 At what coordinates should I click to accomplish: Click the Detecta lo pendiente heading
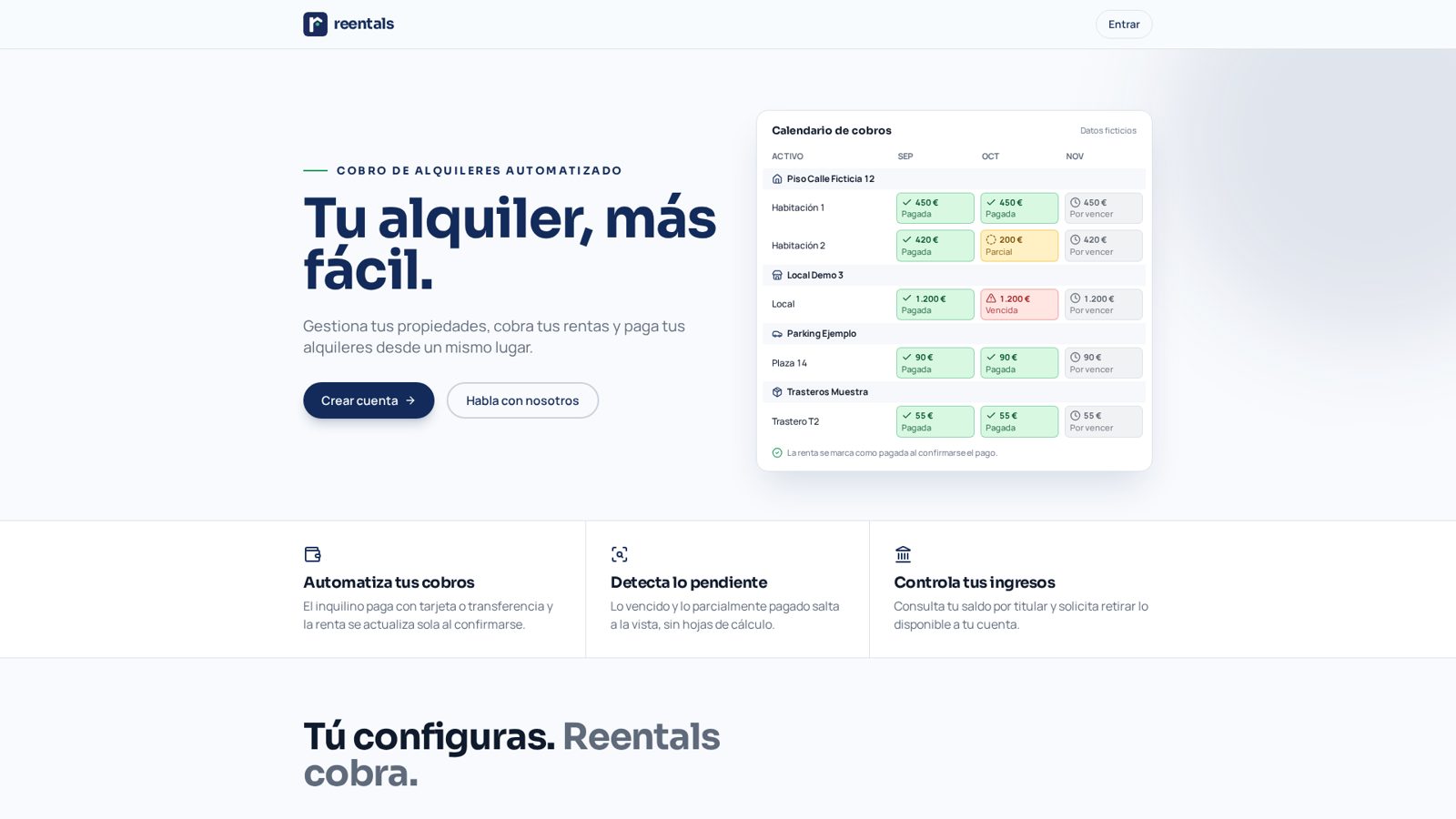coord(689,582)
